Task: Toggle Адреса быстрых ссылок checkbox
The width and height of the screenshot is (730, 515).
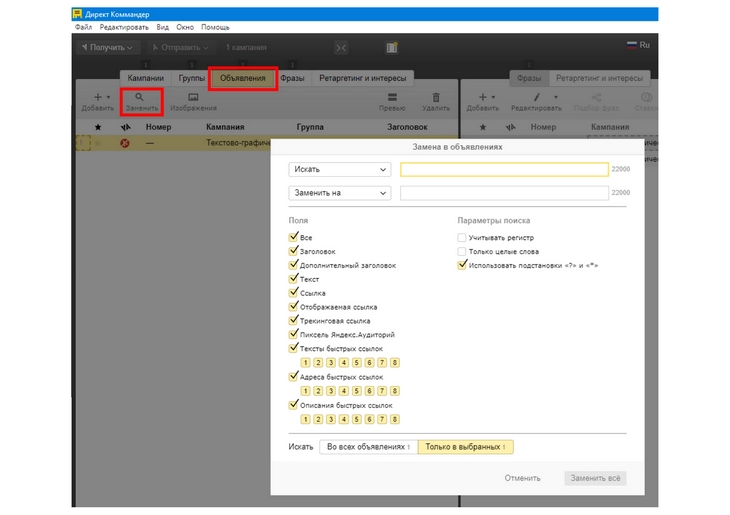Action: click(293, 376)
